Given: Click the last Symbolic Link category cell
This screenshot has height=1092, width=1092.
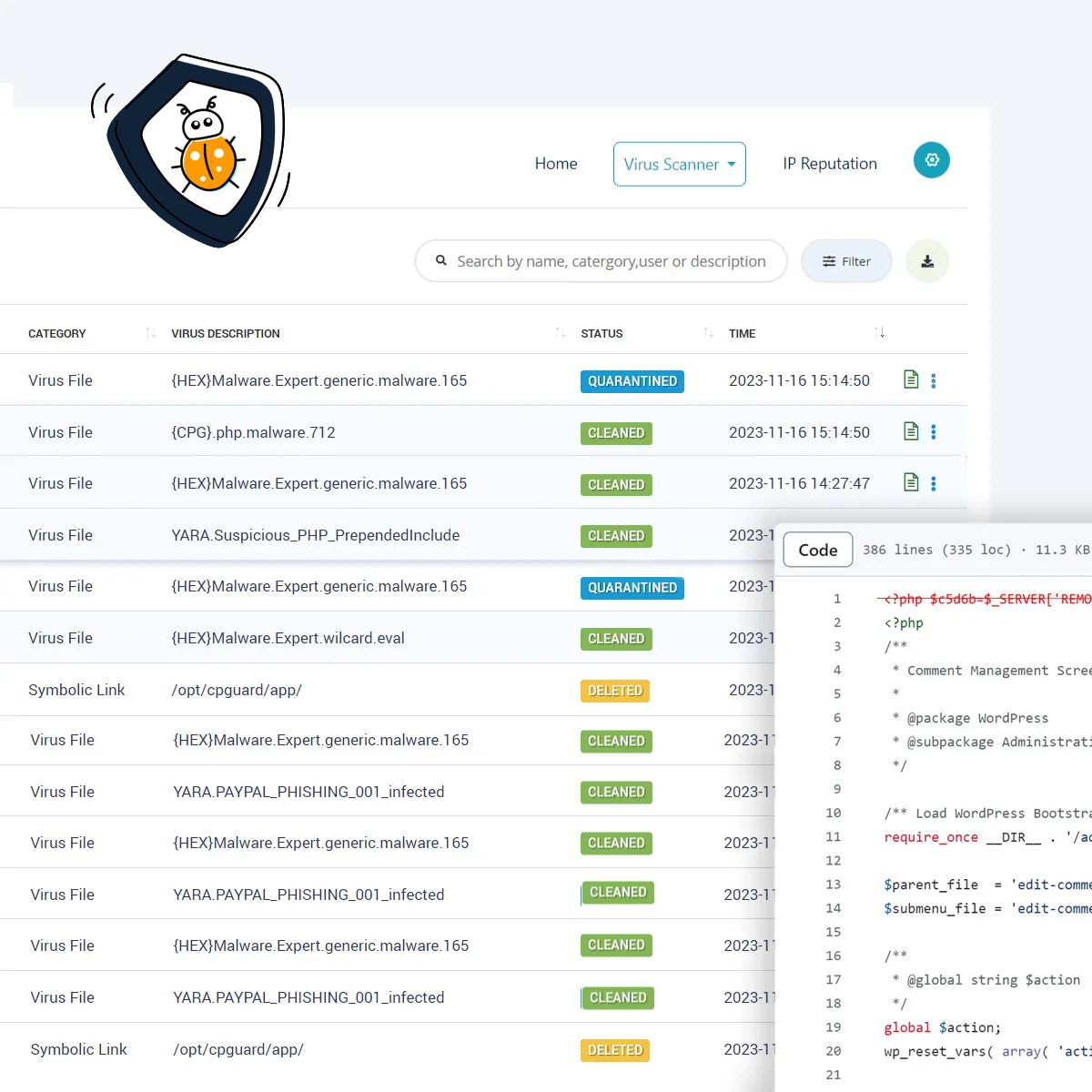Looking at the screenshot, I should pyautogui.click(x=78, y=1049).
